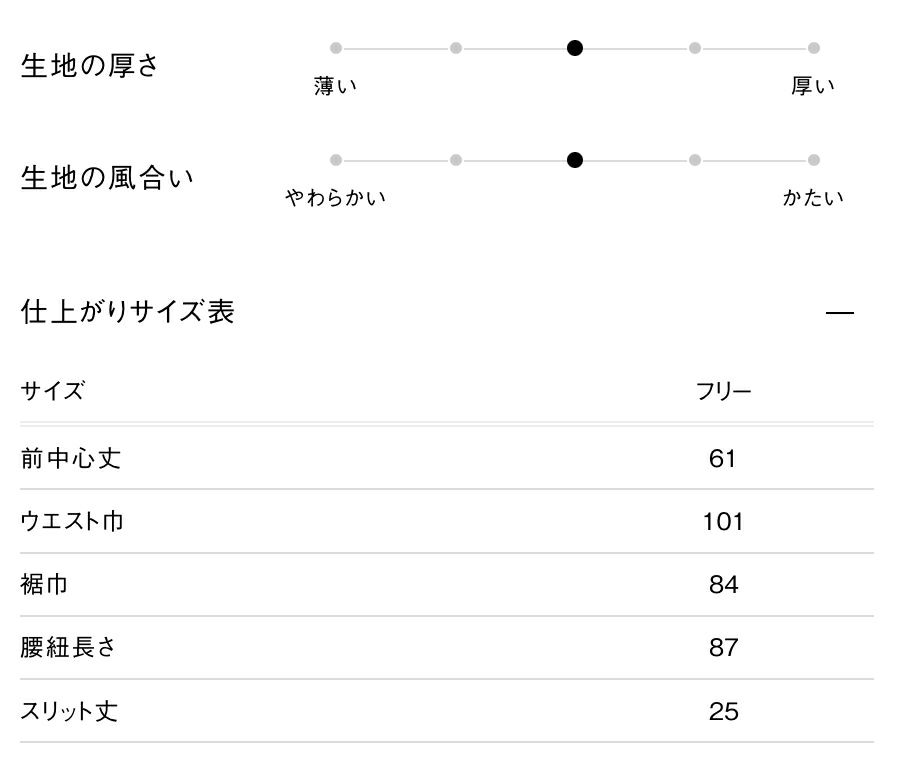The image size is (898, 766).
Task: Click the 腰紐長さ value 87
Action: pyautogui.click(x=723, y=648)
